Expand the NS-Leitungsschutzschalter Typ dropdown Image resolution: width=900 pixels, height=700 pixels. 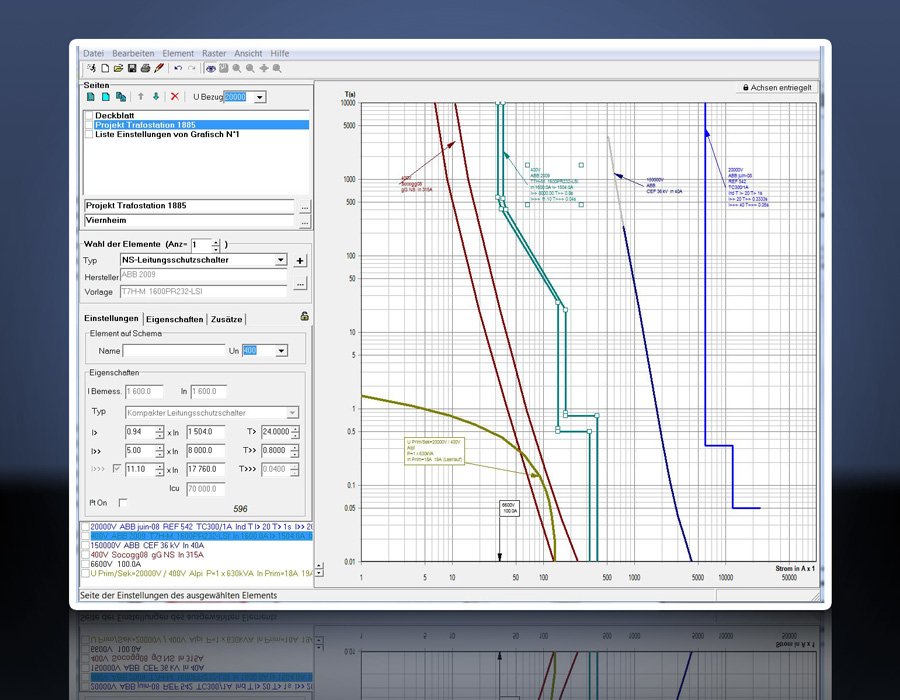280,260
